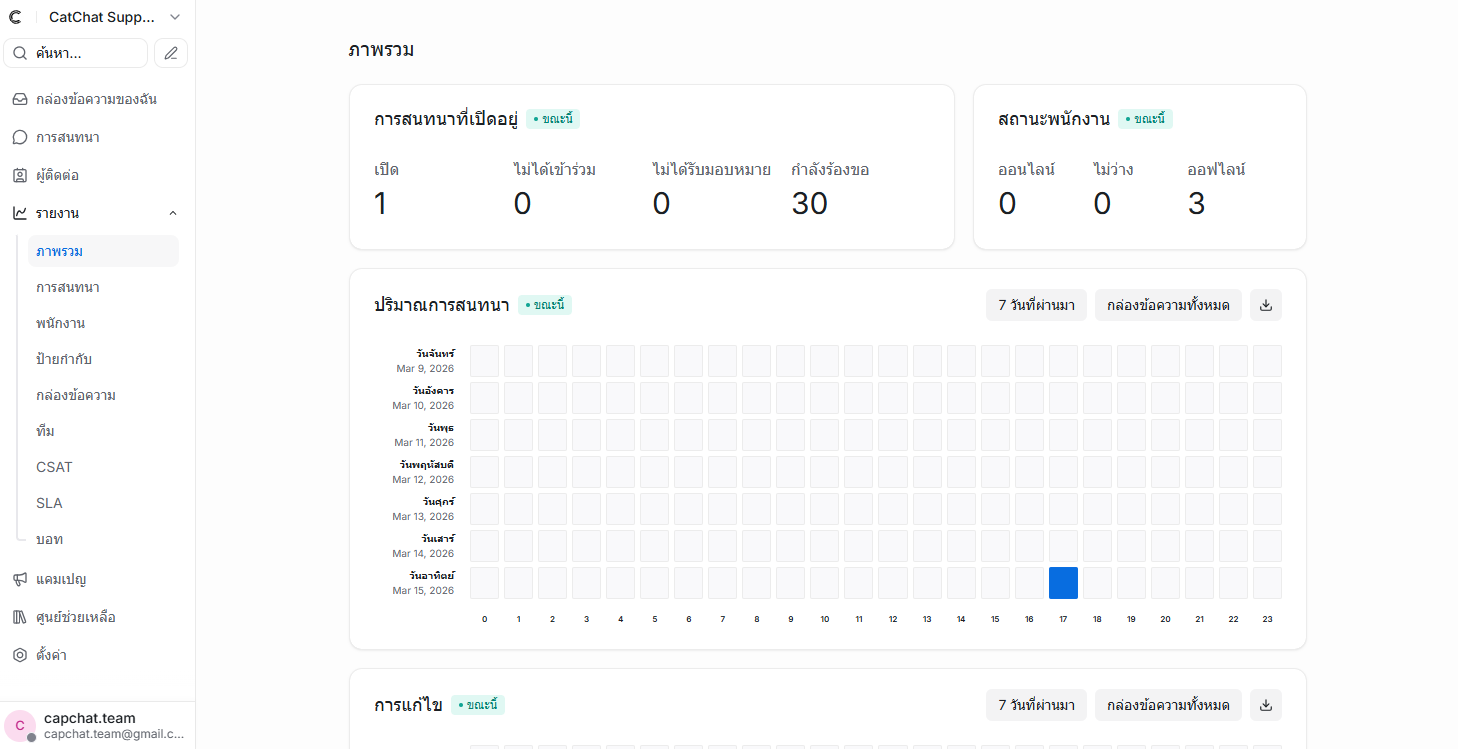
Task: Open กล่องข้อความทั้งหมด filter in ปริมาณการสนทนา
Action: click(x=1168, y=305)
